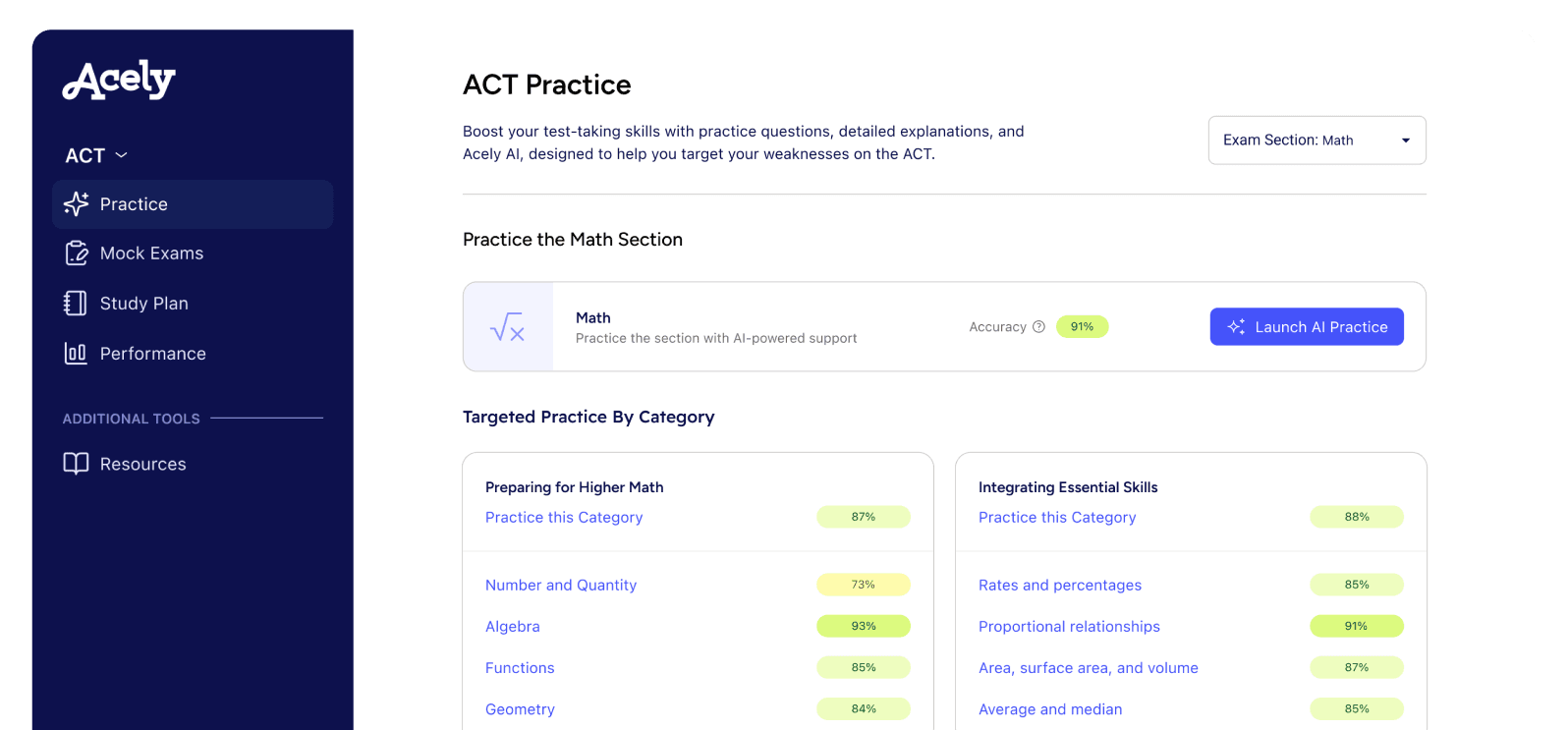Click Practice this Category under Integrating Essential Skills
The width and height of the screenshot is (1568, 730).
(x=1057, y=517)
